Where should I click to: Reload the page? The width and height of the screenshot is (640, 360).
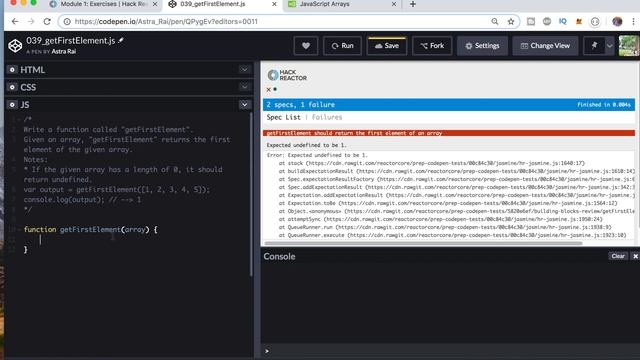pos(47,21)
